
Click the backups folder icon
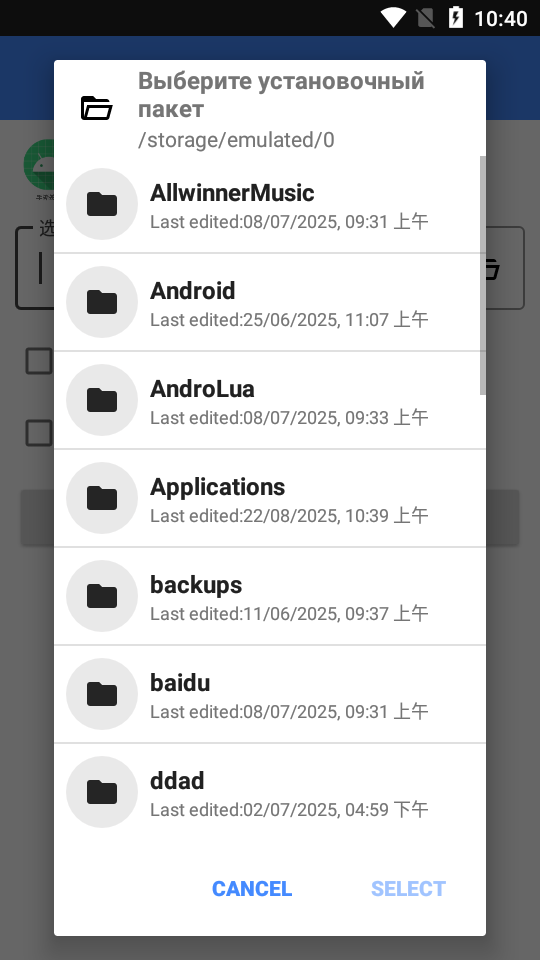pos(102,596)
